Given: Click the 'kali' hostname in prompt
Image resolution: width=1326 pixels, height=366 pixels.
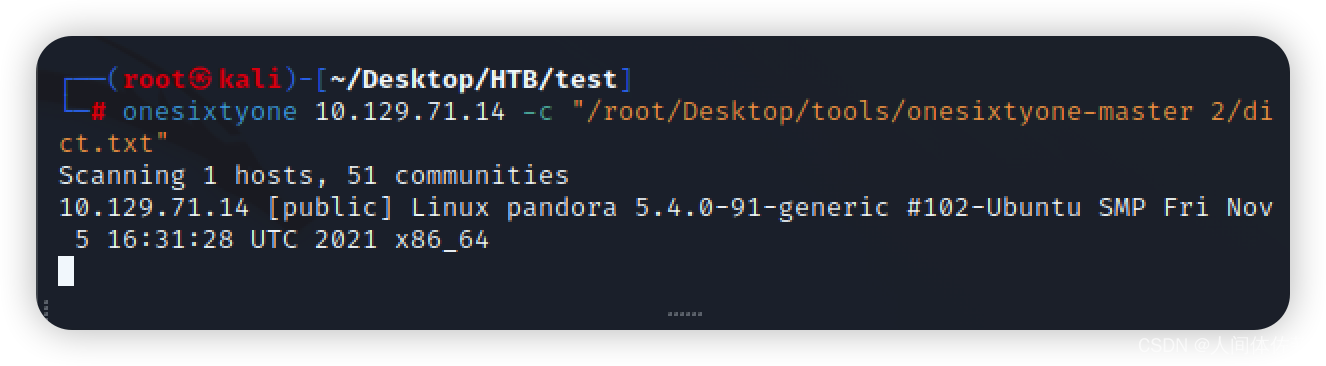Looking at the screenshot, I should (250, 79).
